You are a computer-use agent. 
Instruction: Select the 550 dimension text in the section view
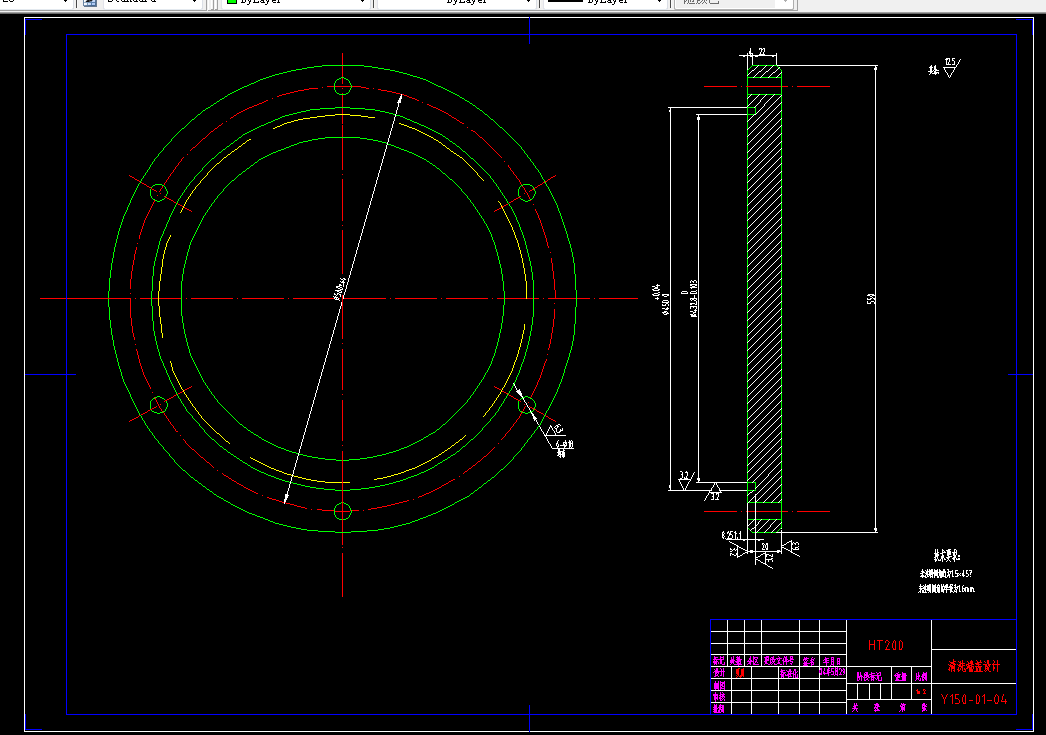point(871,299)
